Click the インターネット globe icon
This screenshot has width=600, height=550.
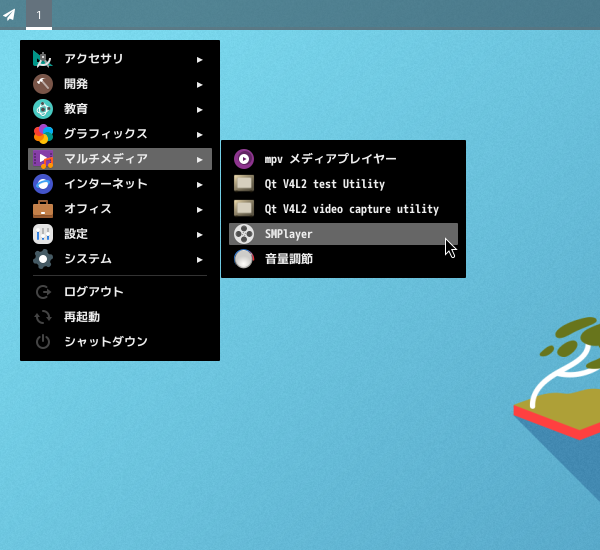point(43,184)
